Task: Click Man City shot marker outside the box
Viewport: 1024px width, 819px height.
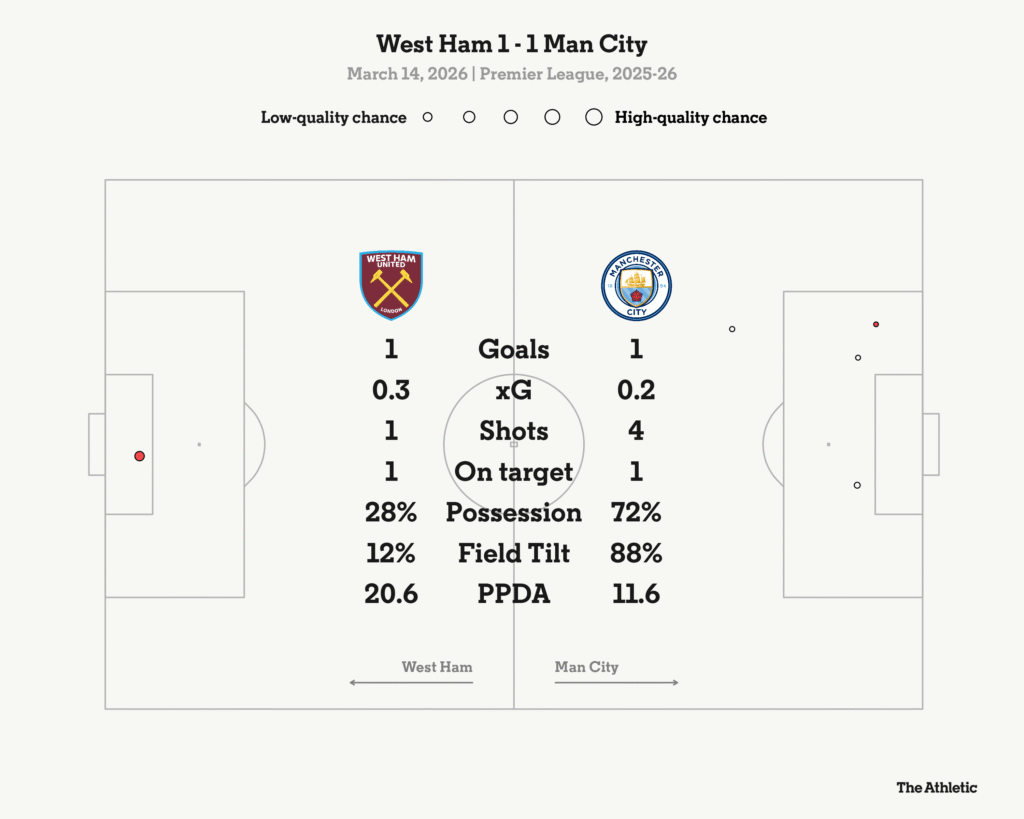Action: [732, 329]
